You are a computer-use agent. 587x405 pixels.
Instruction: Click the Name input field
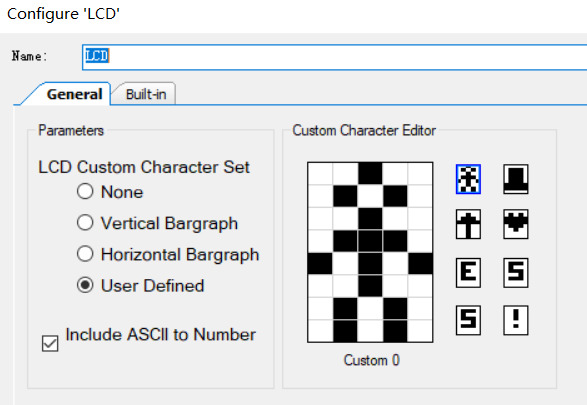[x=334, y=57]
